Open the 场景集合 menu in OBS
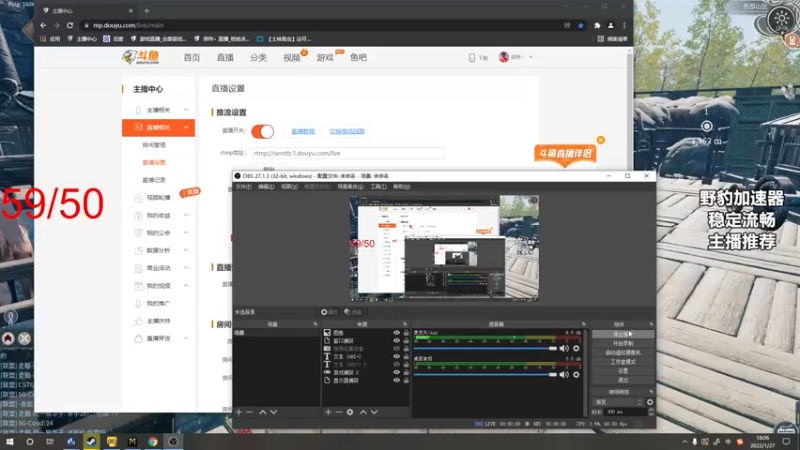The image size is (800, 450). (x=351, y=187)
